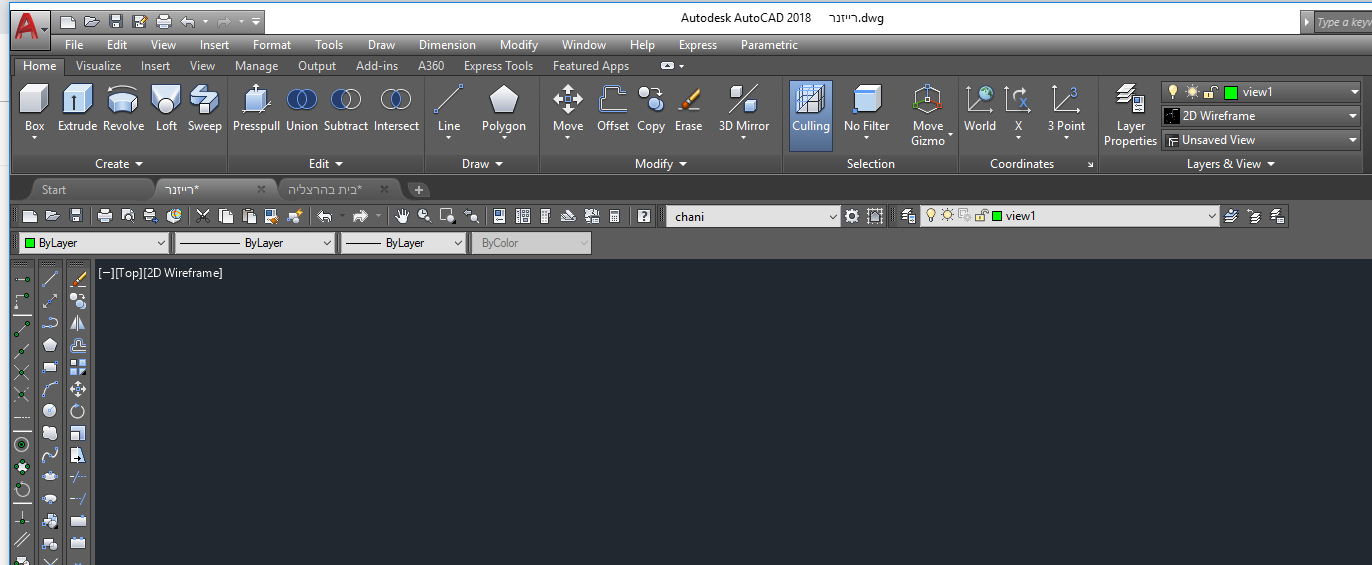Select the Loft tool
The height and width of the screenshot is (565, 1372).
click(x=166, y=108)
